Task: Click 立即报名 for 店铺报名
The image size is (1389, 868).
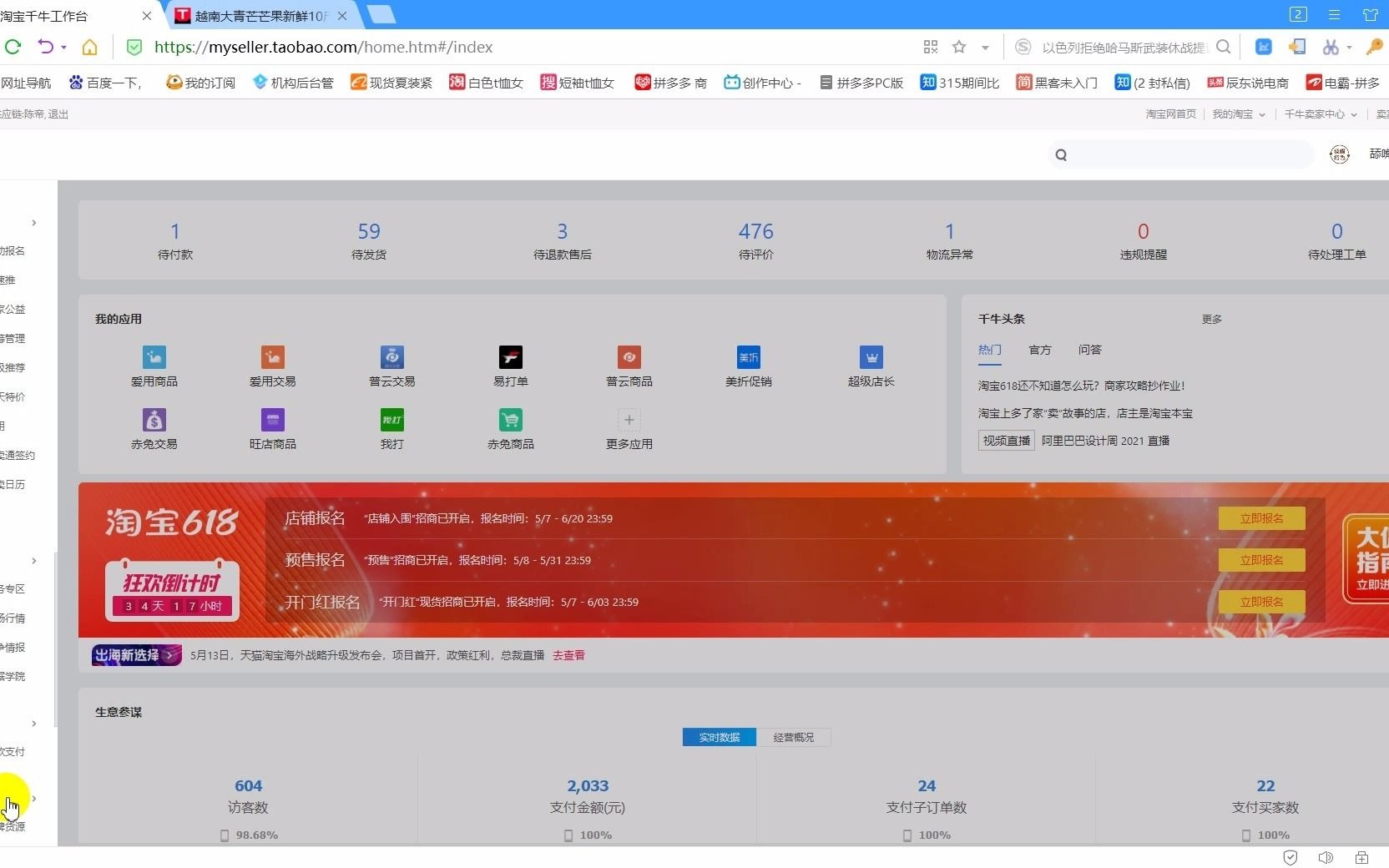Action: coord(1261,518)
